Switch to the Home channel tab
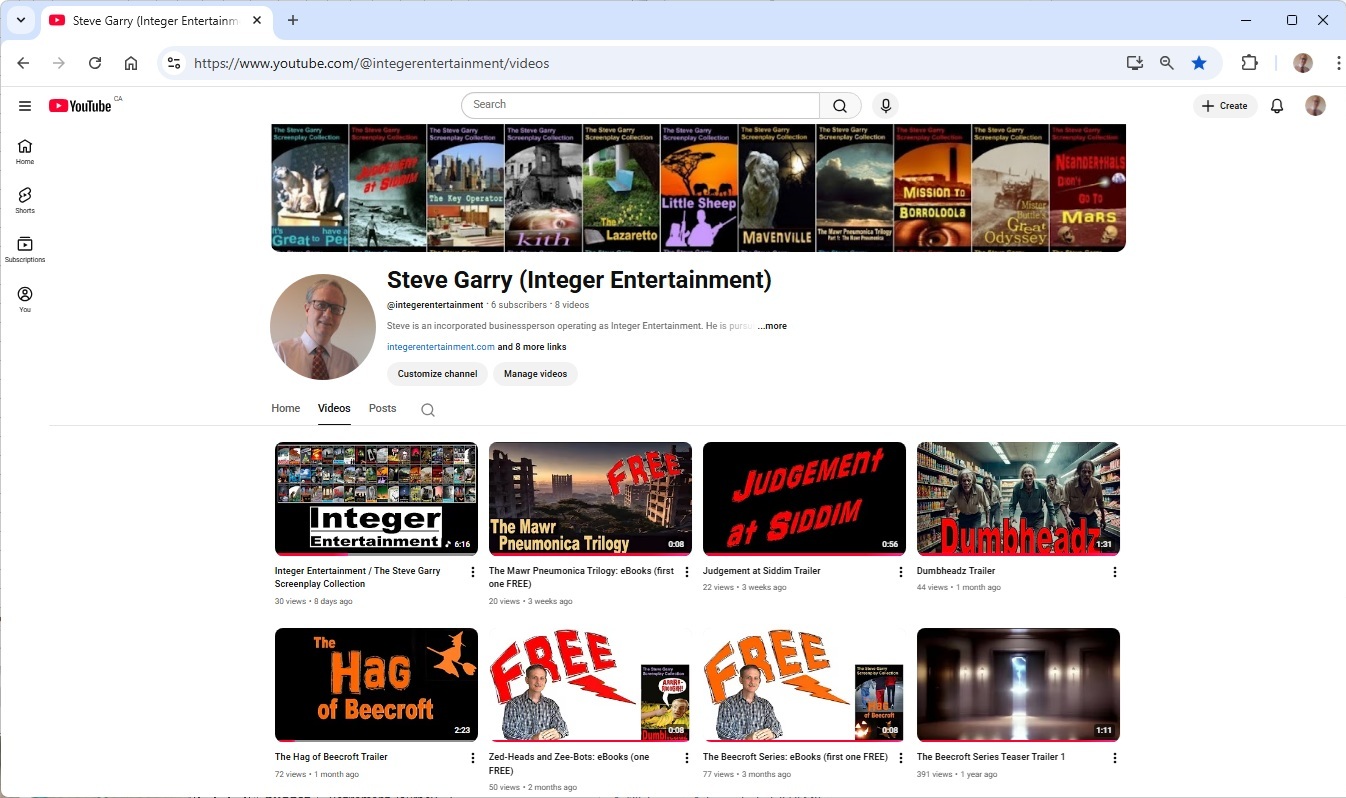The height and width of the screenshot is (798, 1346). point(285,408)
